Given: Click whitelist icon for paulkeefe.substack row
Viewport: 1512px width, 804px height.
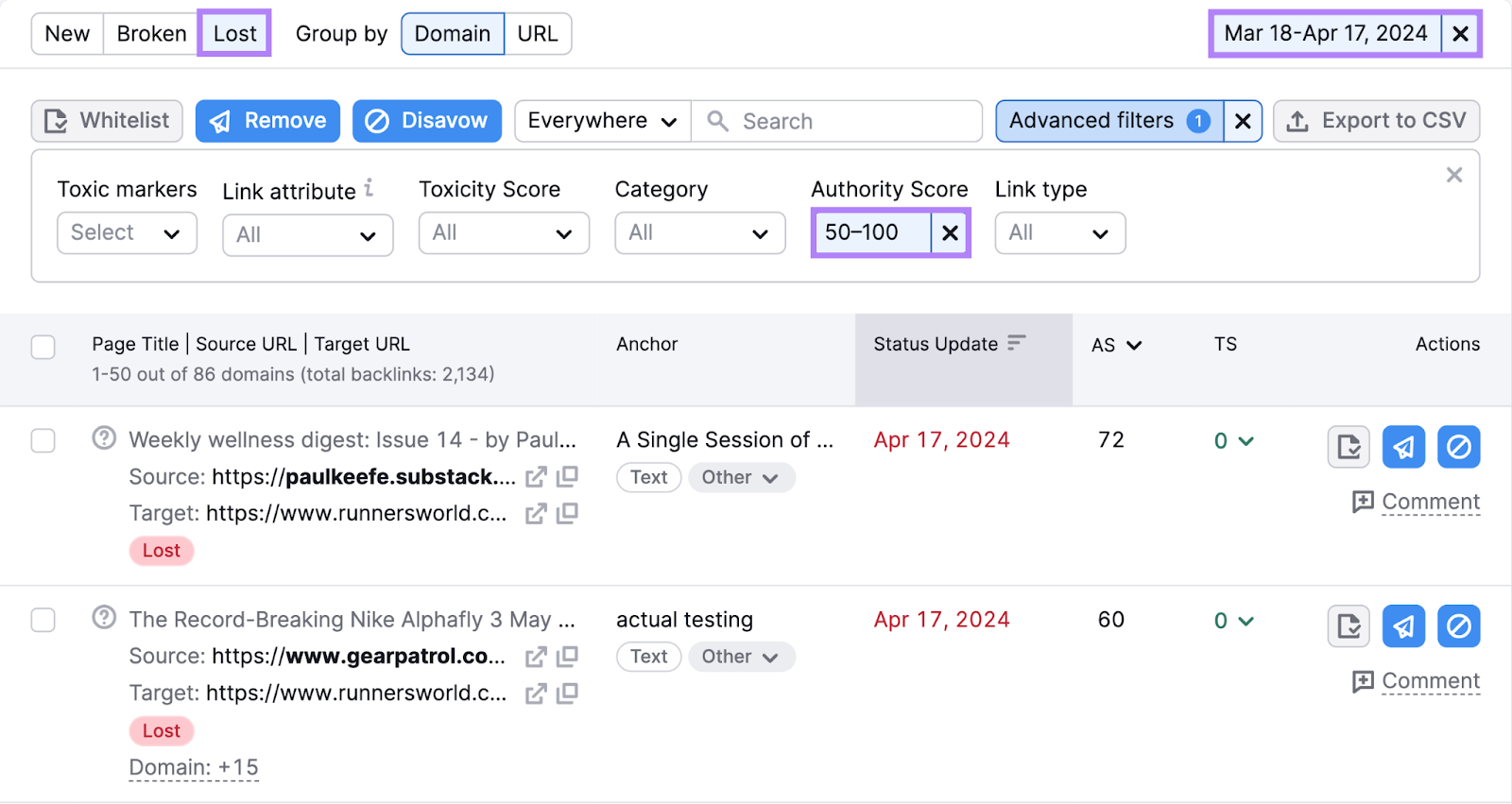Looking at the screenshot, I should coord(1349,447).
